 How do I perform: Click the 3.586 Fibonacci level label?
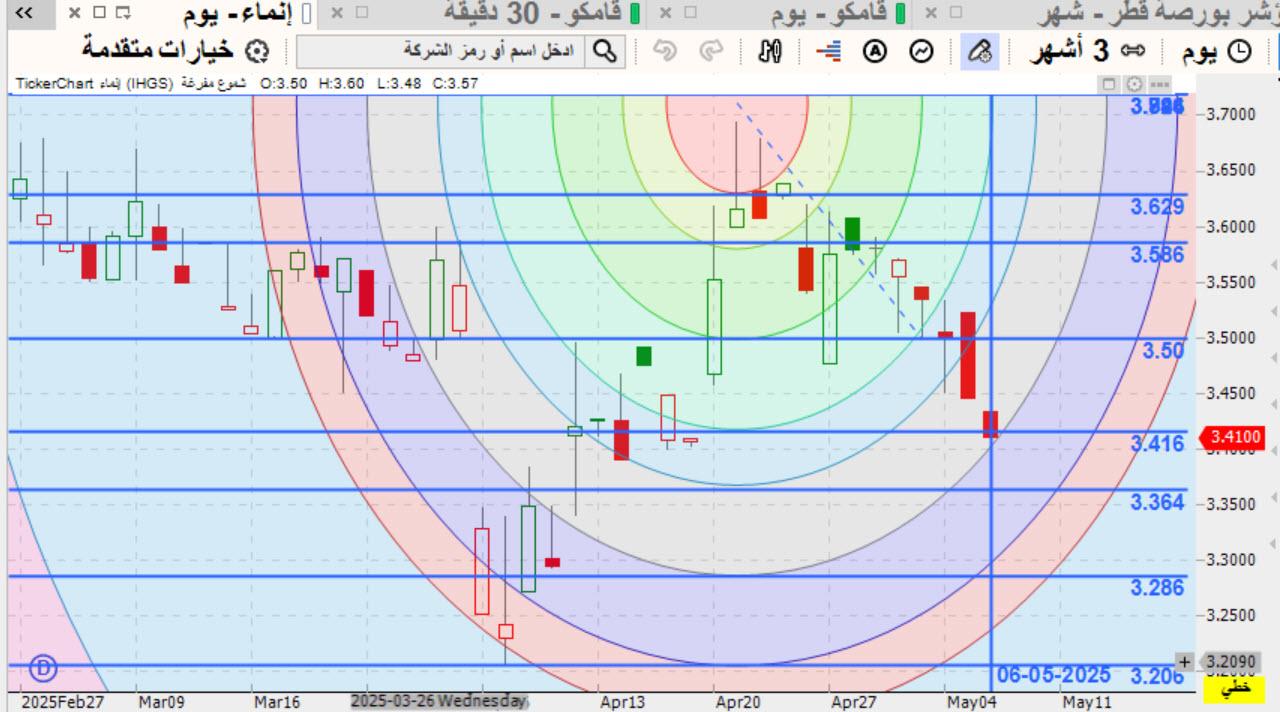[x=1157, y=255]
